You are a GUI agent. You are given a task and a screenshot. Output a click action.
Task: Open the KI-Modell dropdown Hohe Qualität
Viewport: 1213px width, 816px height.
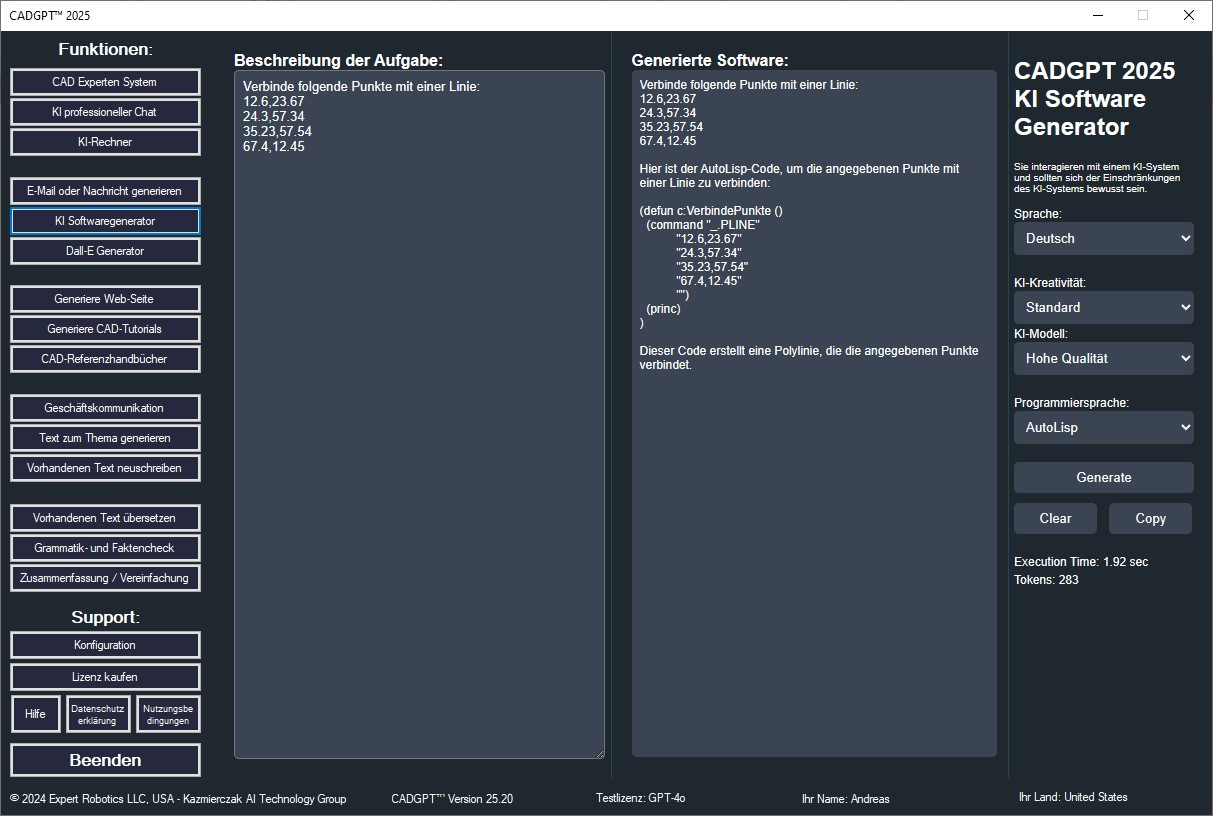1104,358
